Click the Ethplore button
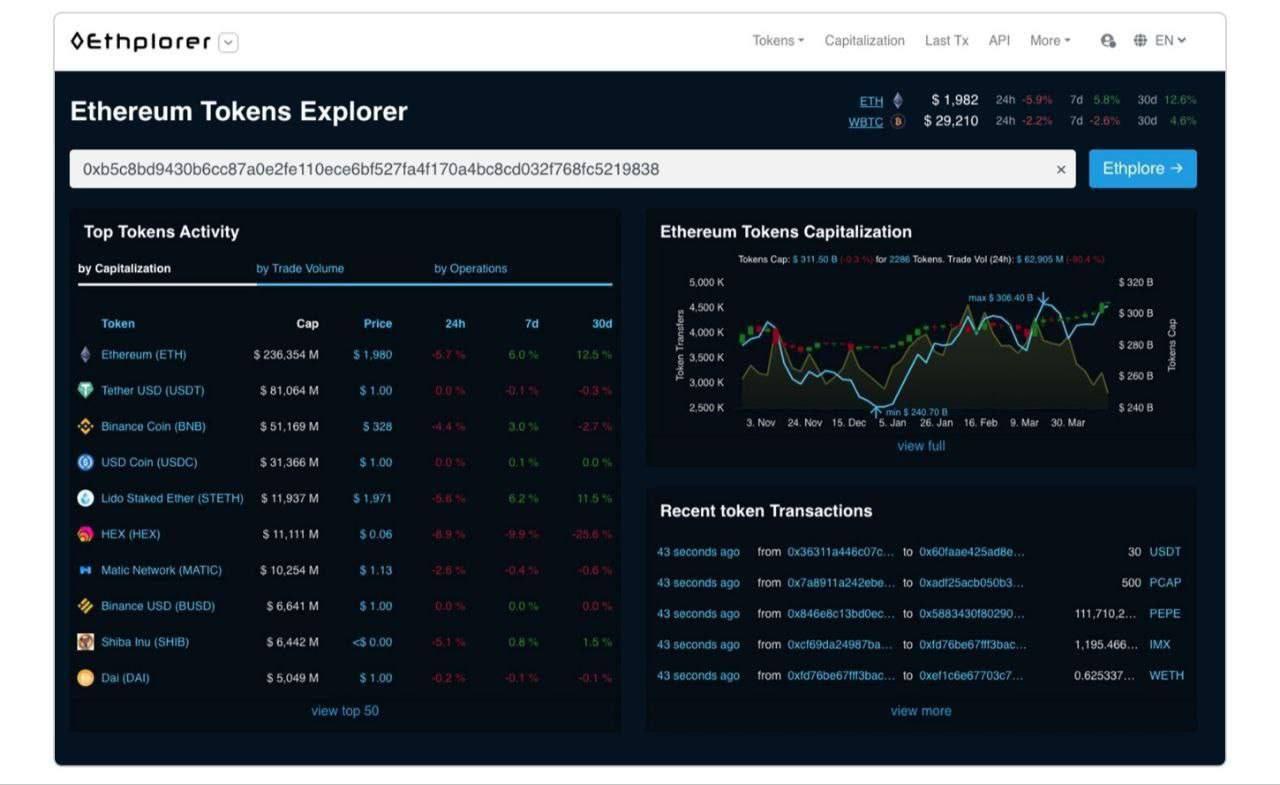This screenshot has height=785, width=1280. (x=1142, y=169)
